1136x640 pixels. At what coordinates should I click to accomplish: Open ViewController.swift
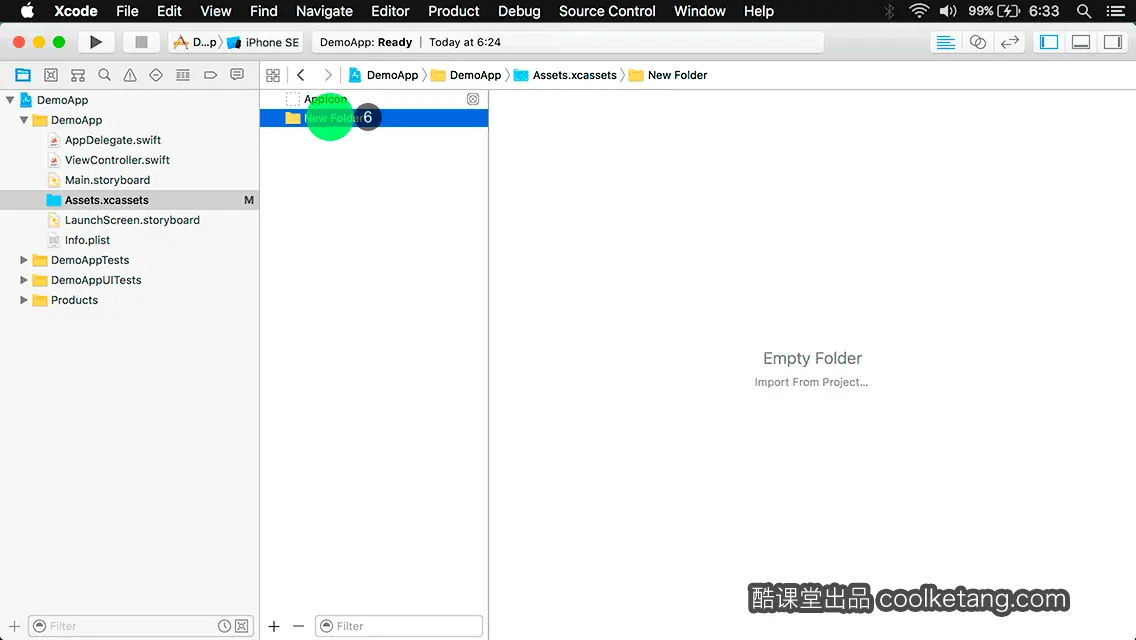click(x=117, y=160)
